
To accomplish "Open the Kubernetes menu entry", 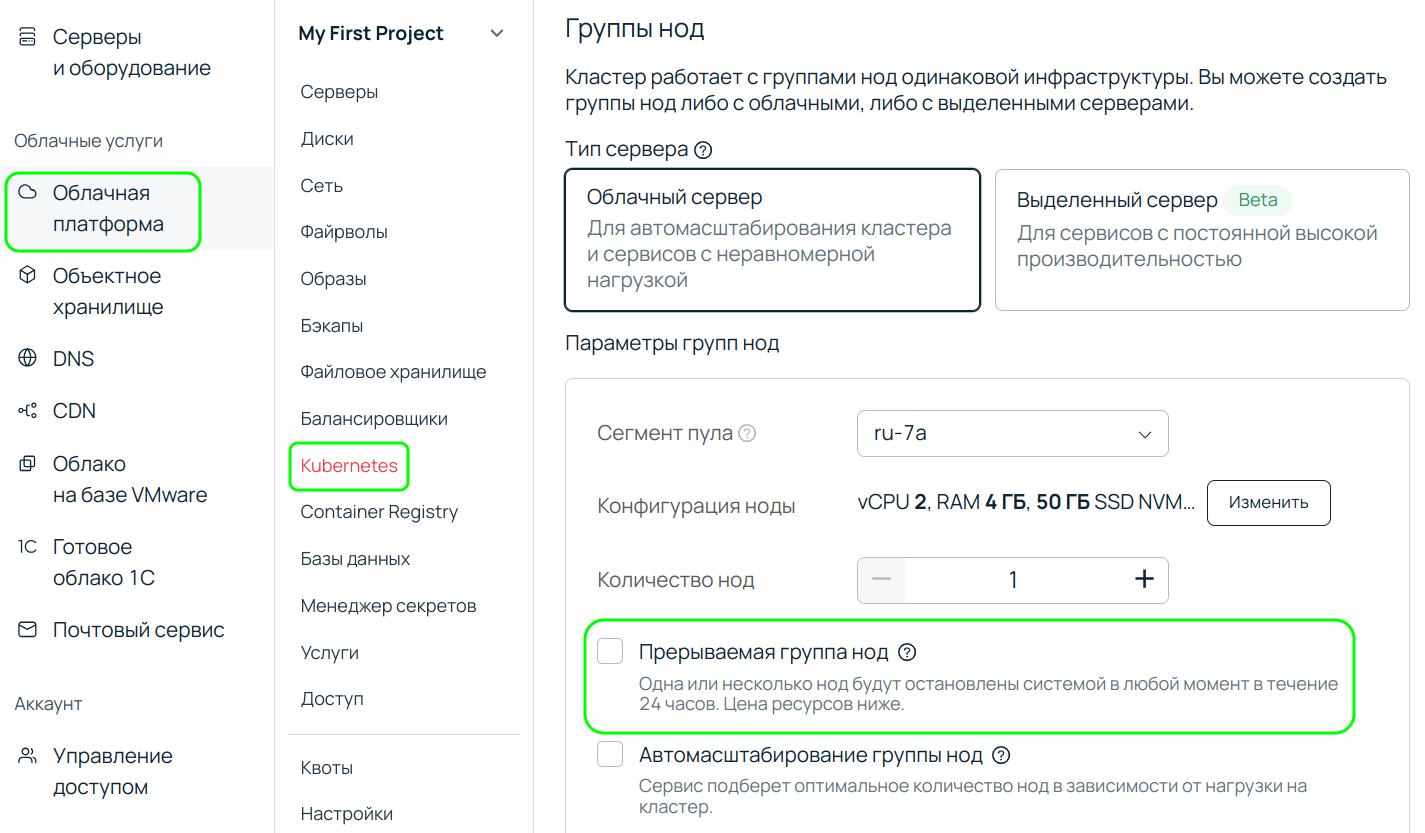I will [x=348, y=465].
